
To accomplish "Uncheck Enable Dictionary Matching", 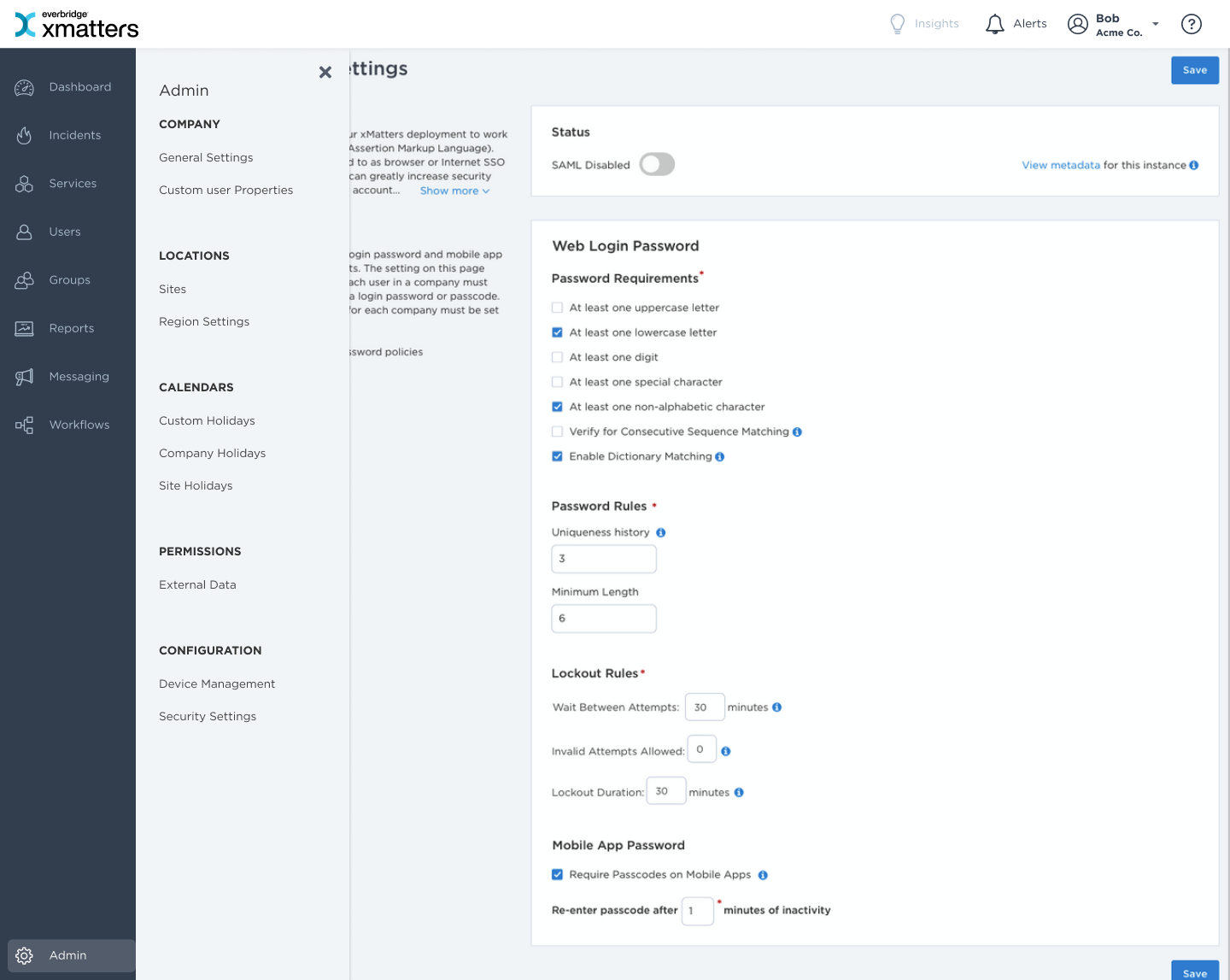I will [x=558, y=456].
